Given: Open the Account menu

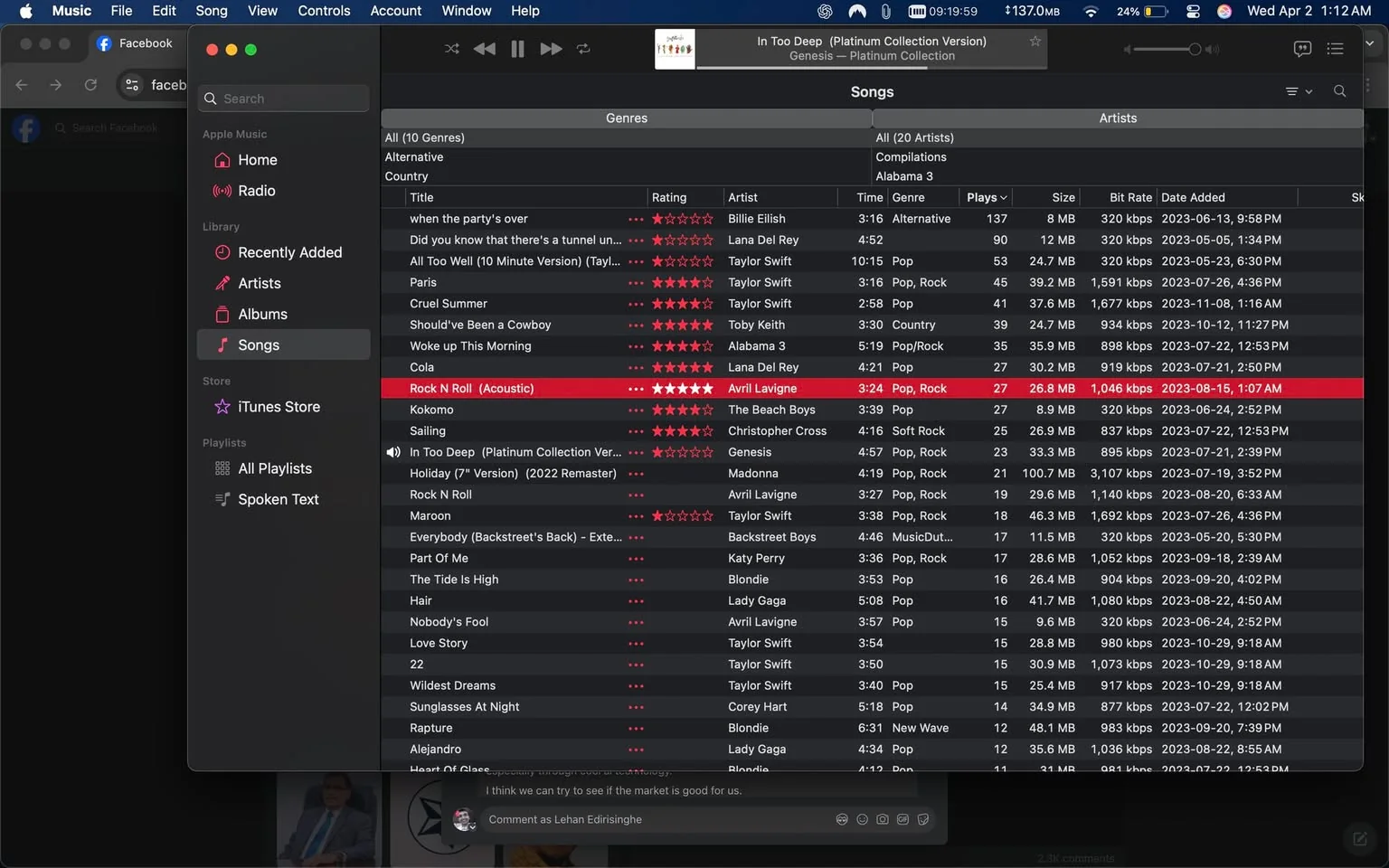Looking at the screenshot, I should pyautogui.click(x=395, y=11).
